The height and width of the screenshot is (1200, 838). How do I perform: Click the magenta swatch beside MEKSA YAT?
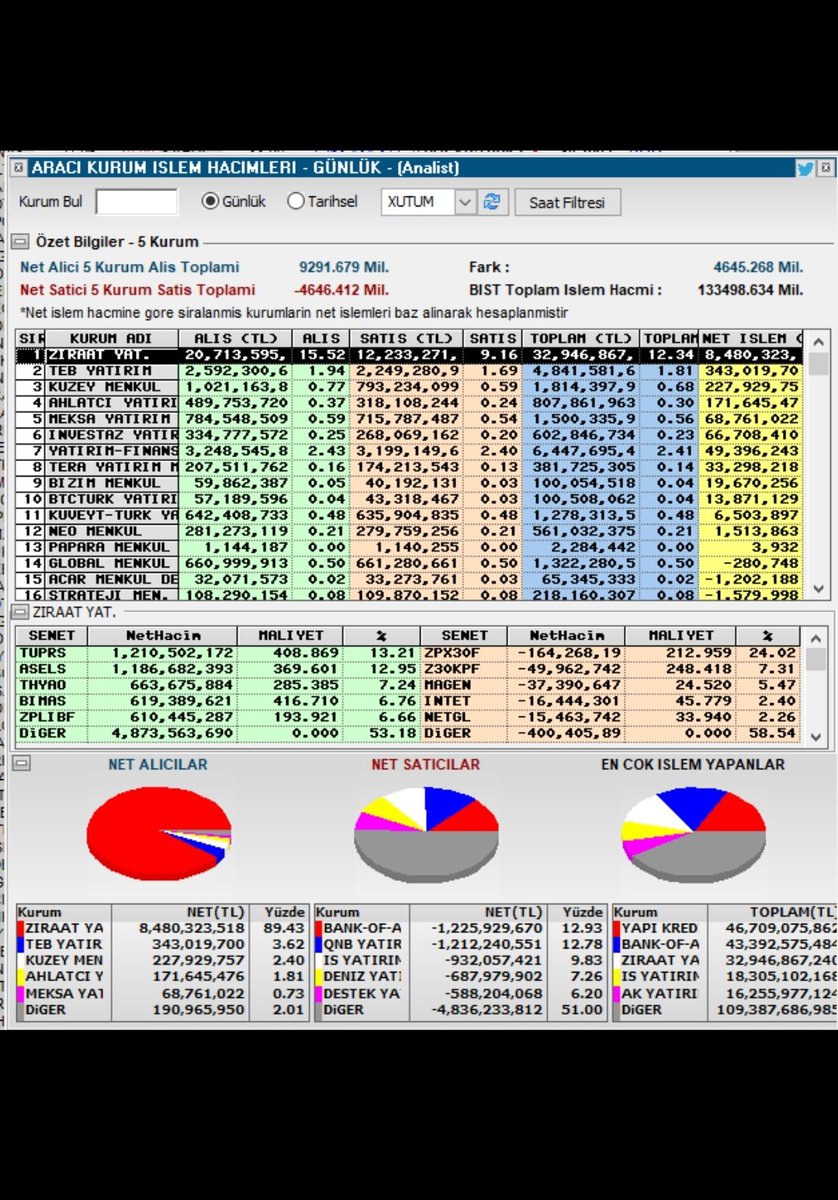(x=21, y=992)
